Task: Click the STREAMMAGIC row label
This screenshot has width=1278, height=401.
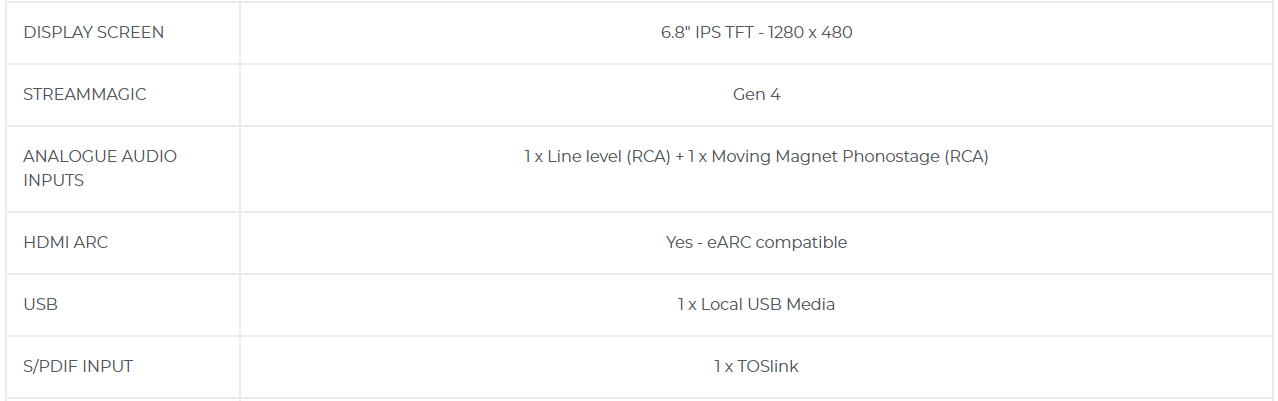Action: [84, 94]
